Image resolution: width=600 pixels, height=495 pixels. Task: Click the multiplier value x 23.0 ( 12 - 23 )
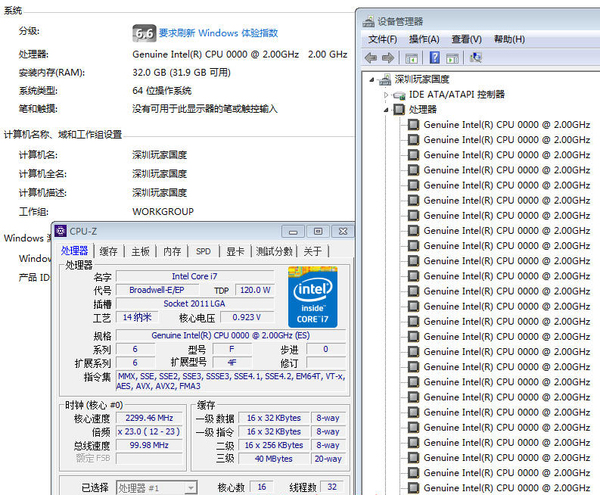coord(149,431)
